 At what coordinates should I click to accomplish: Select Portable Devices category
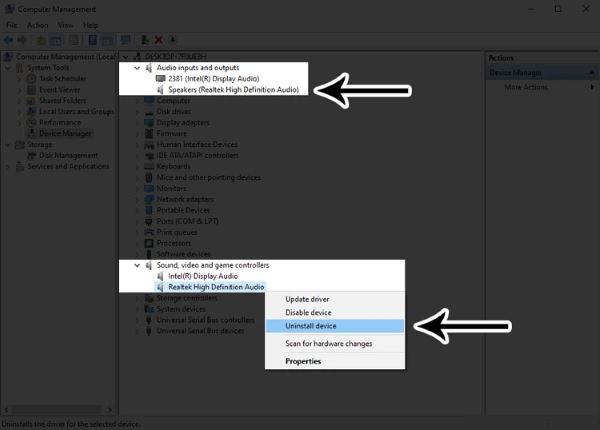(x=183, y=210)
